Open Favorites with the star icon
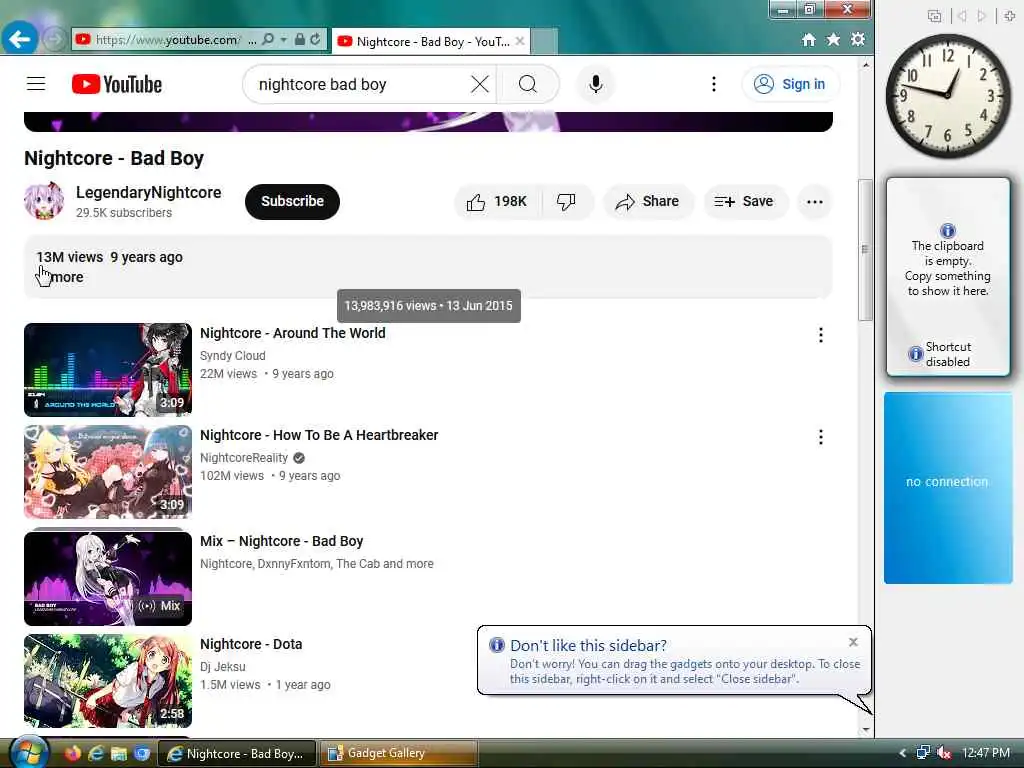This screenshot has width=1024, height=768. 833,39
